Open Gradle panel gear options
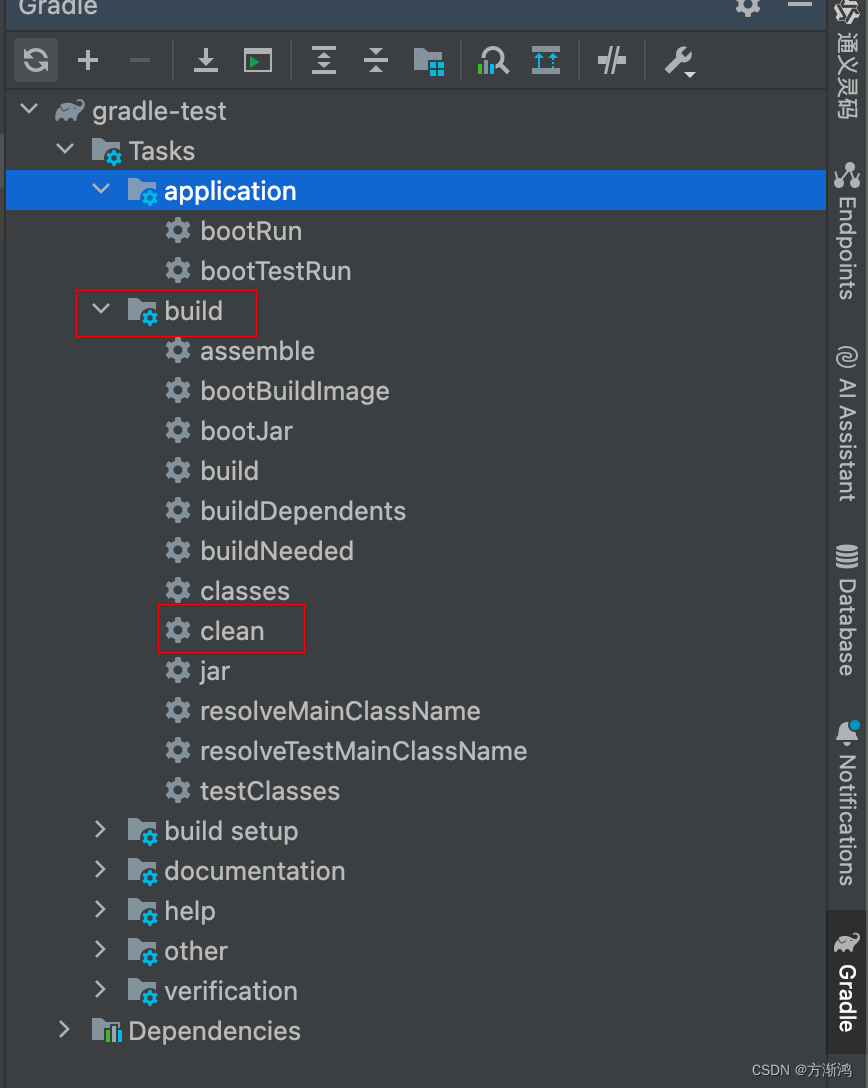This screenshot has height=1088, width=868. tap(748, 7)
